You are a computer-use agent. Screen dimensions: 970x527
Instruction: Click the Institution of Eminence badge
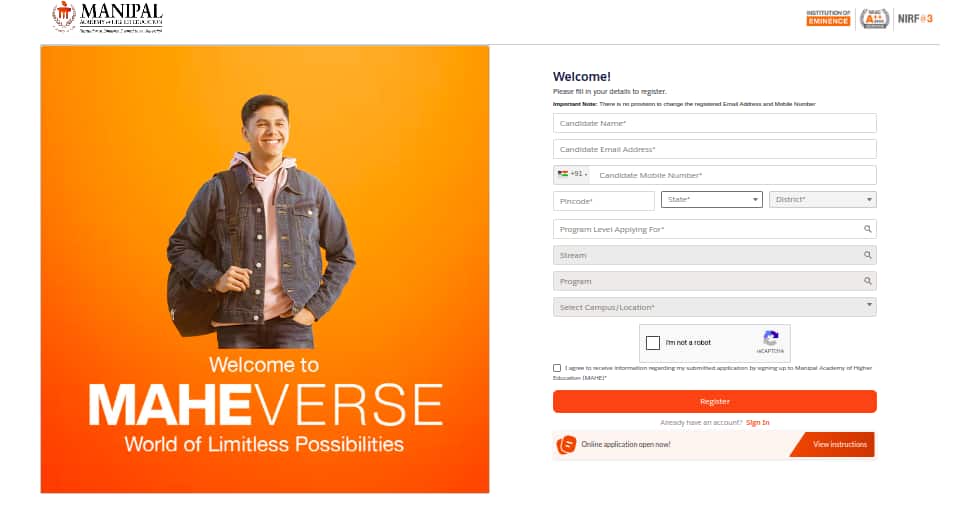[828, 18]
